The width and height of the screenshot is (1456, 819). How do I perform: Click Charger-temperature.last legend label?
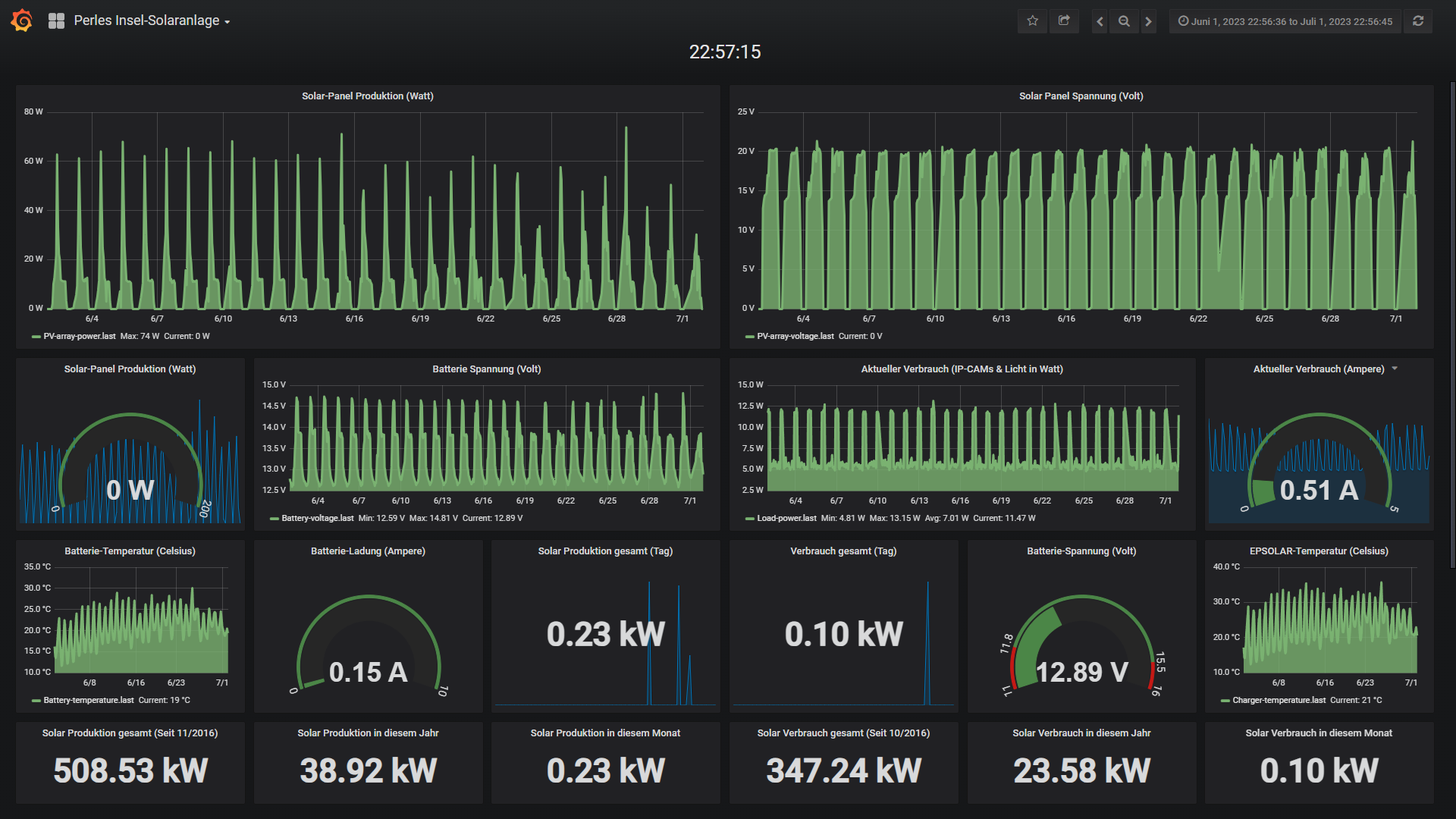pyautogui.click(x=1279, y=700)
